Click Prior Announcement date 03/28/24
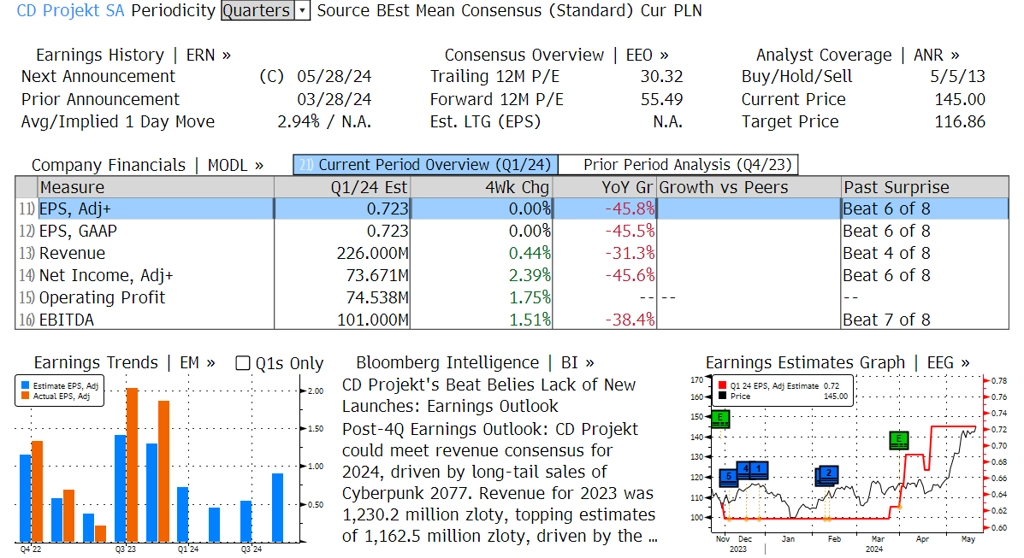This screenshot has height=558, width=1024. point(334,99)
